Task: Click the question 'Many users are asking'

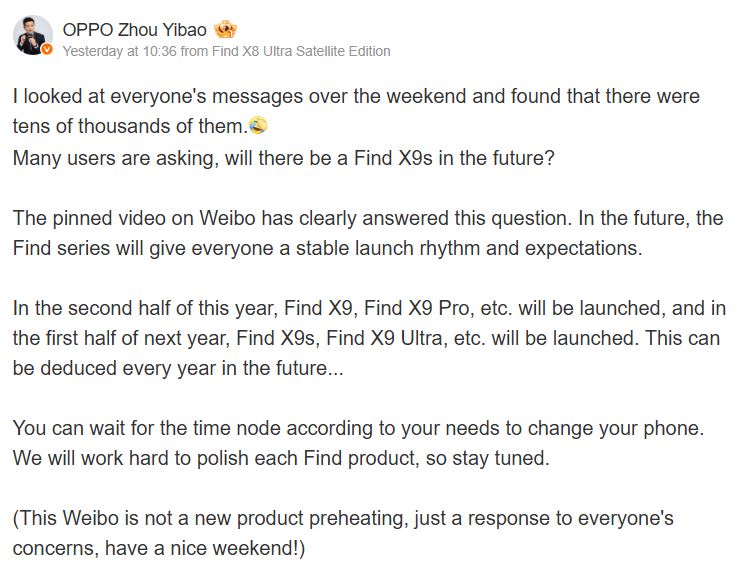Action: tap(283, 158)
